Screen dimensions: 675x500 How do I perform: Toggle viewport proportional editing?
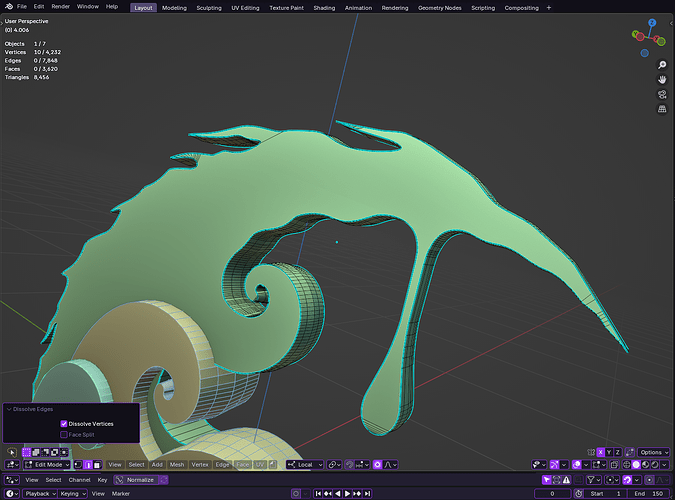click(x=378, y=465)
